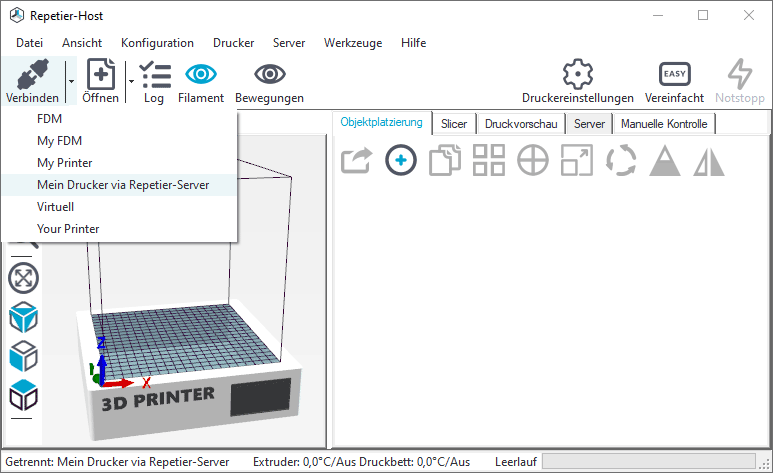Click the add object plus icon

(401, 160)
